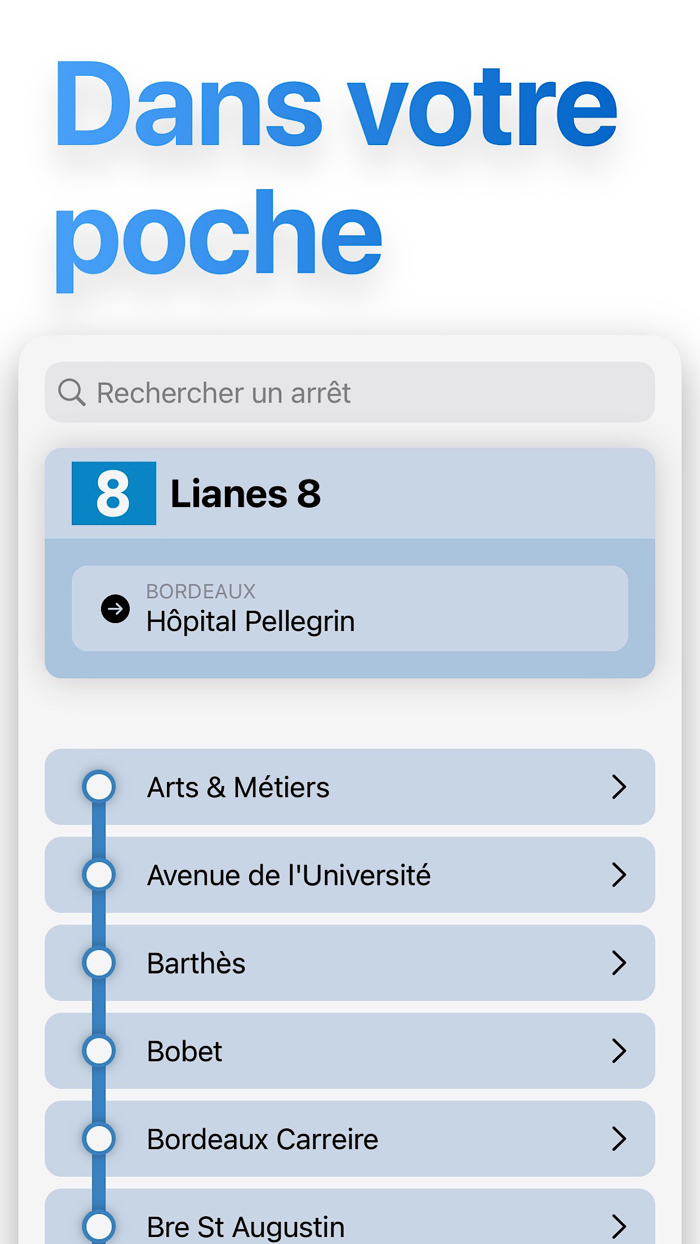Click the route dot next to Barthès
The height and width of the screenshot is (1244, 700).
(99, 963)
